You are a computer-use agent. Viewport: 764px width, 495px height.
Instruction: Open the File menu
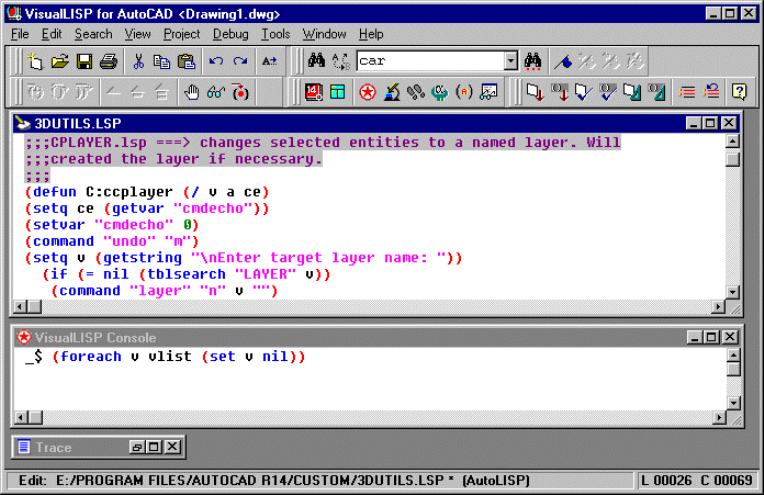[20, 34]
